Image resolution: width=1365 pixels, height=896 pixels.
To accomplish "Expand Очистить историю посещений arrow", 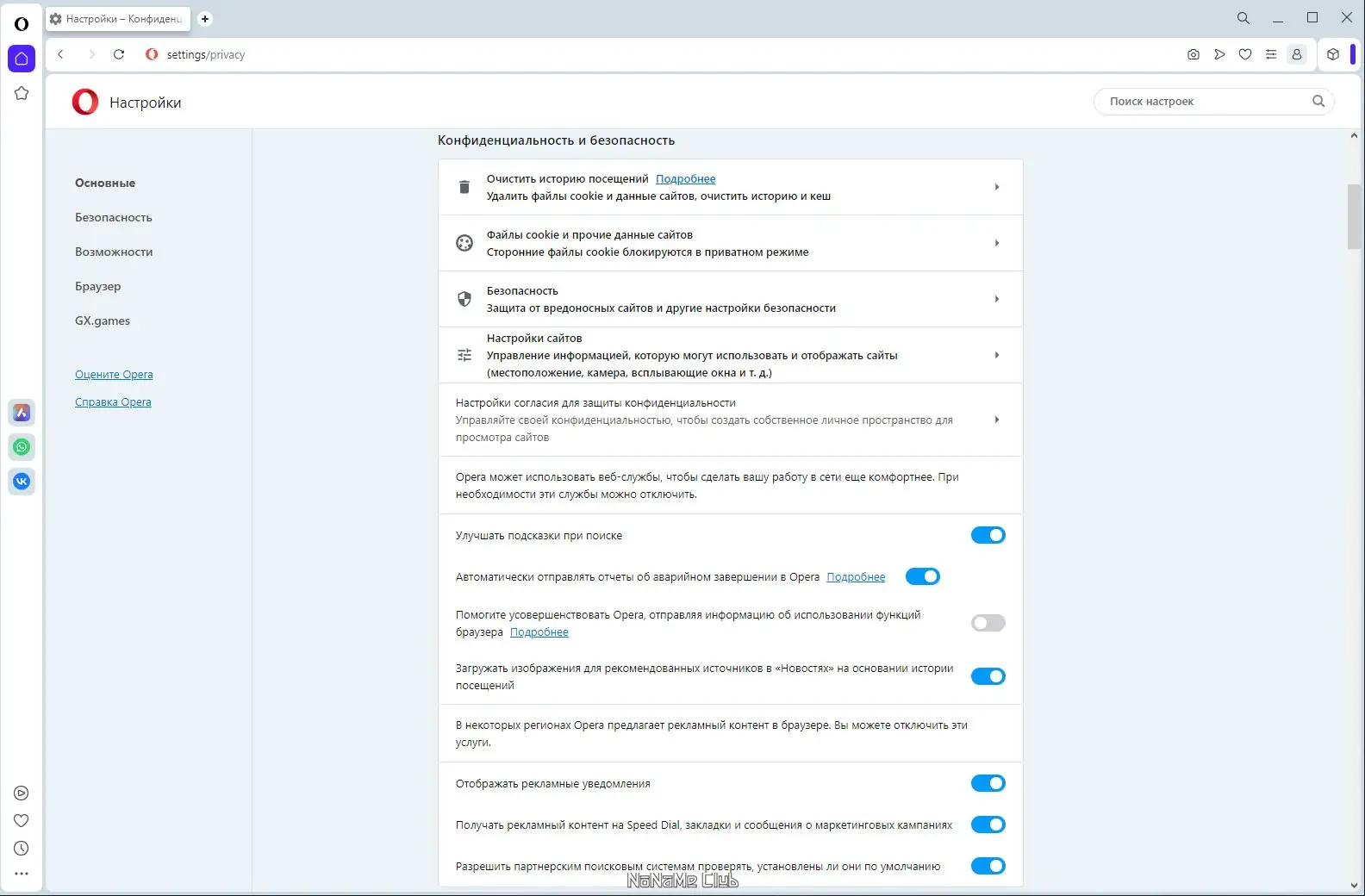I will click(x=997, y=187).
